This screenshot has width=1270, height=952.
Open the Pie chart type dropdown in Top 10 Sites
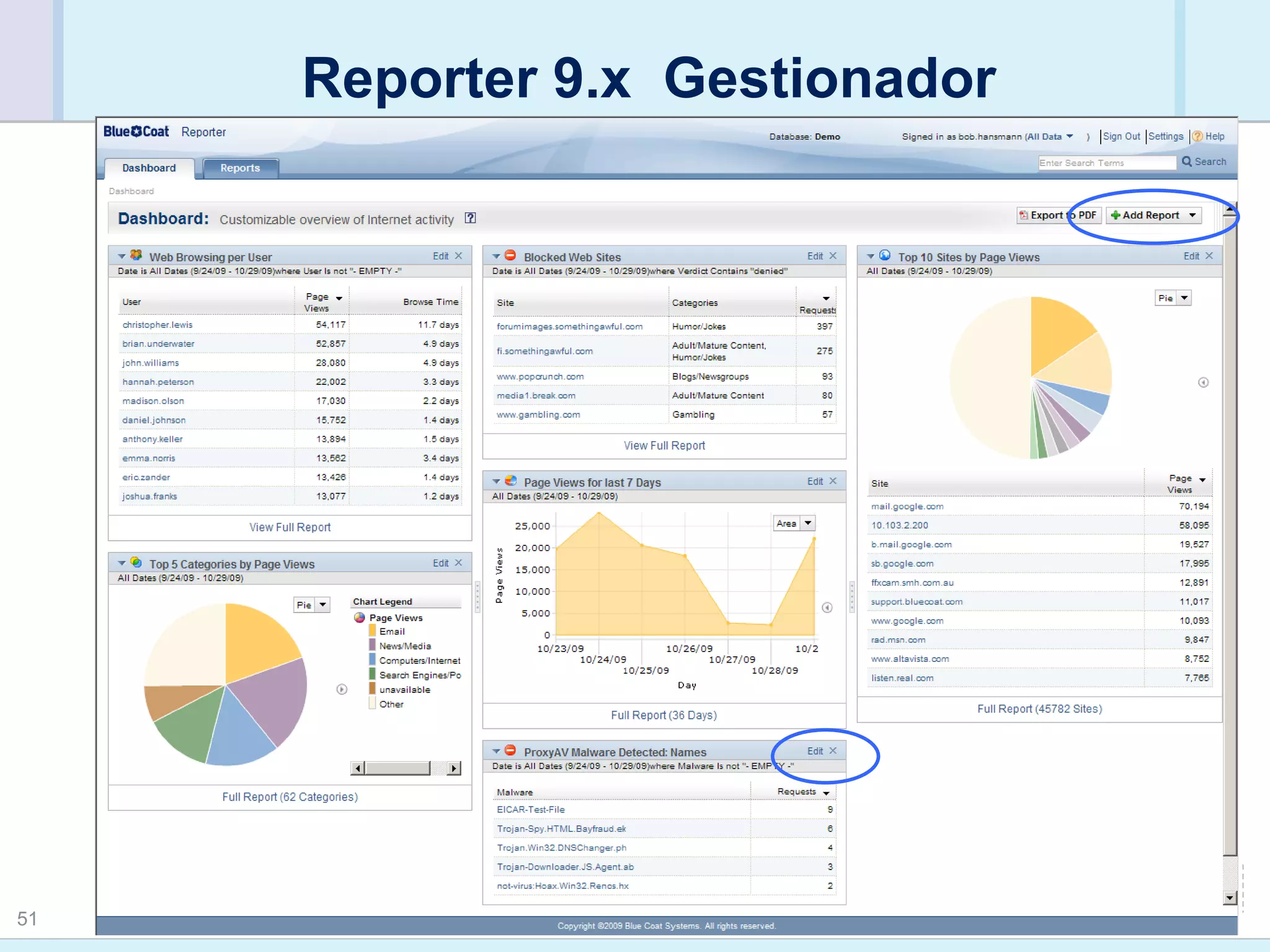(x=1184, y=298)
